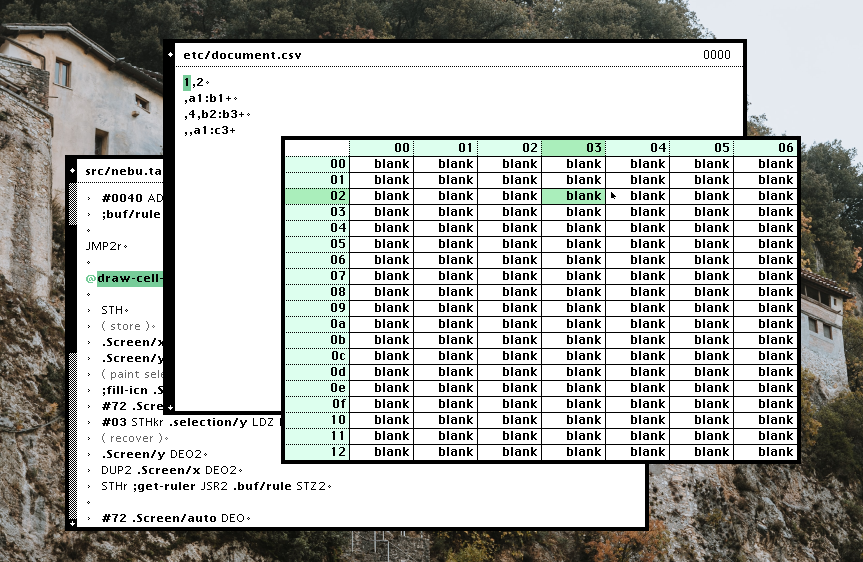Click the tab arrow before '( recover )' line
863x562 pixels.
click(x=88, y=438)
